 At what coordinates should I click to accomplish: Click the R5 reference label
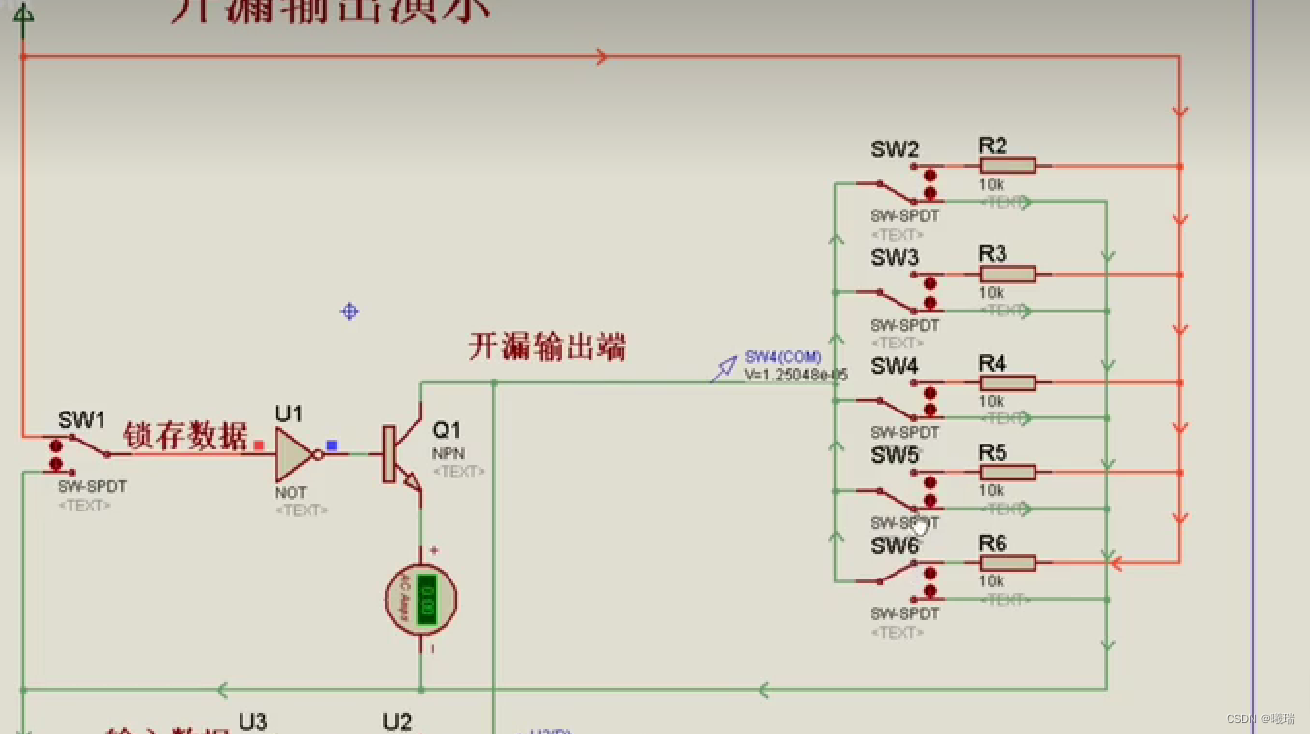click(x=992, y=453)
